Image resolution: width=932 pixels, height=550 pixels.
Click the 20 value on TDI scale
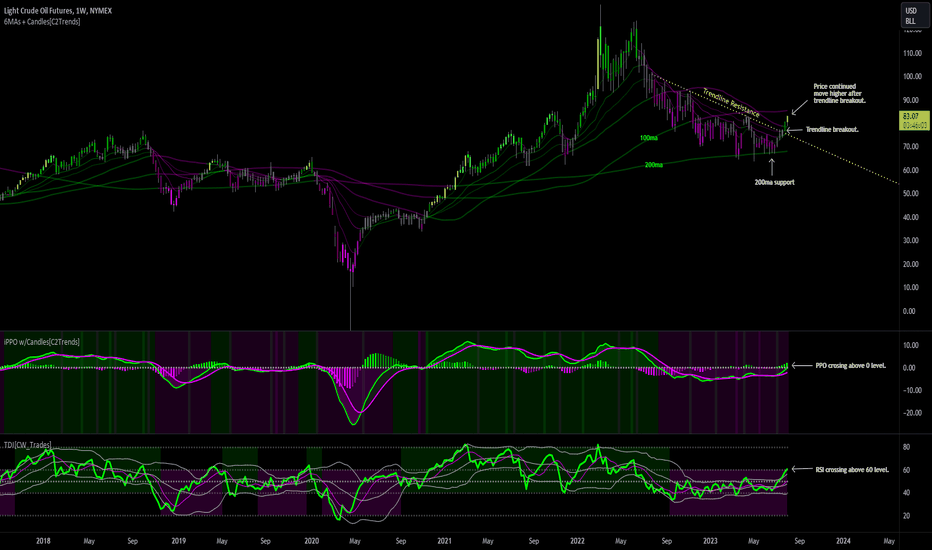[906, 516]
